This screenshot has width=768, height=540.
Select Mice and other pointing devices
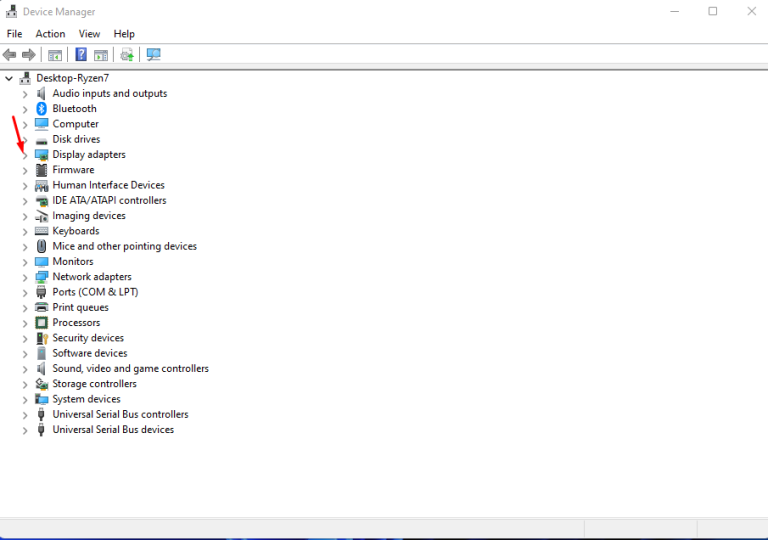(x=124, y=246)
